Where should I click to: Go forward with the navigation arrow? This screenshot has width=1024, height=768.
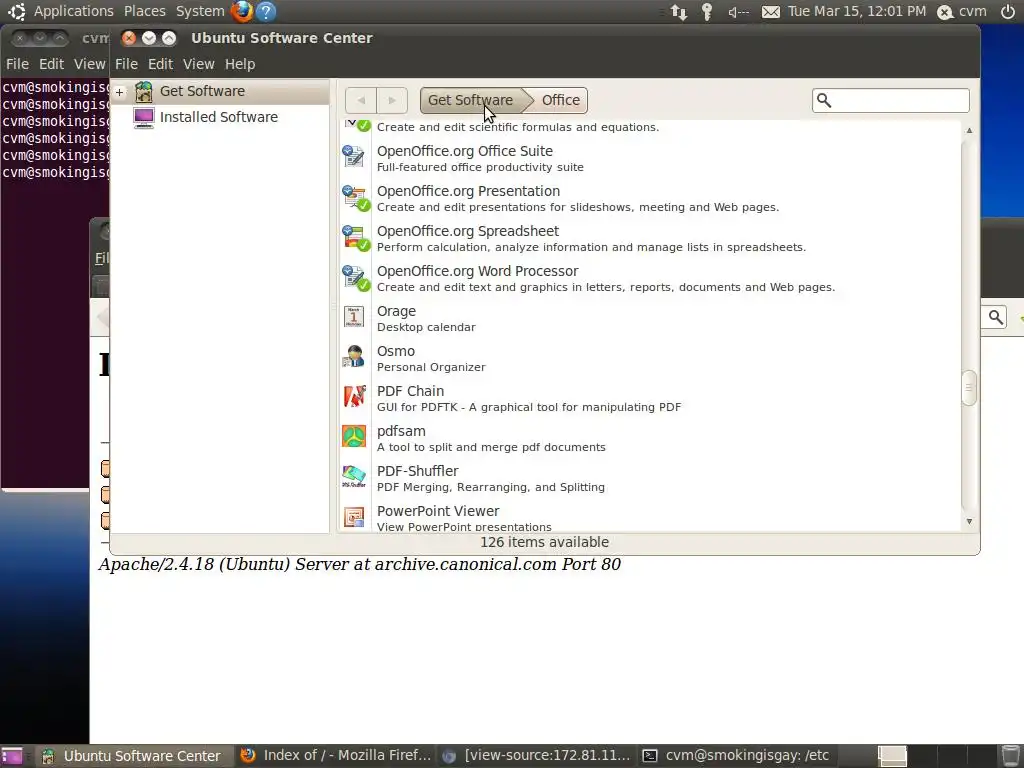coord(392,100)
